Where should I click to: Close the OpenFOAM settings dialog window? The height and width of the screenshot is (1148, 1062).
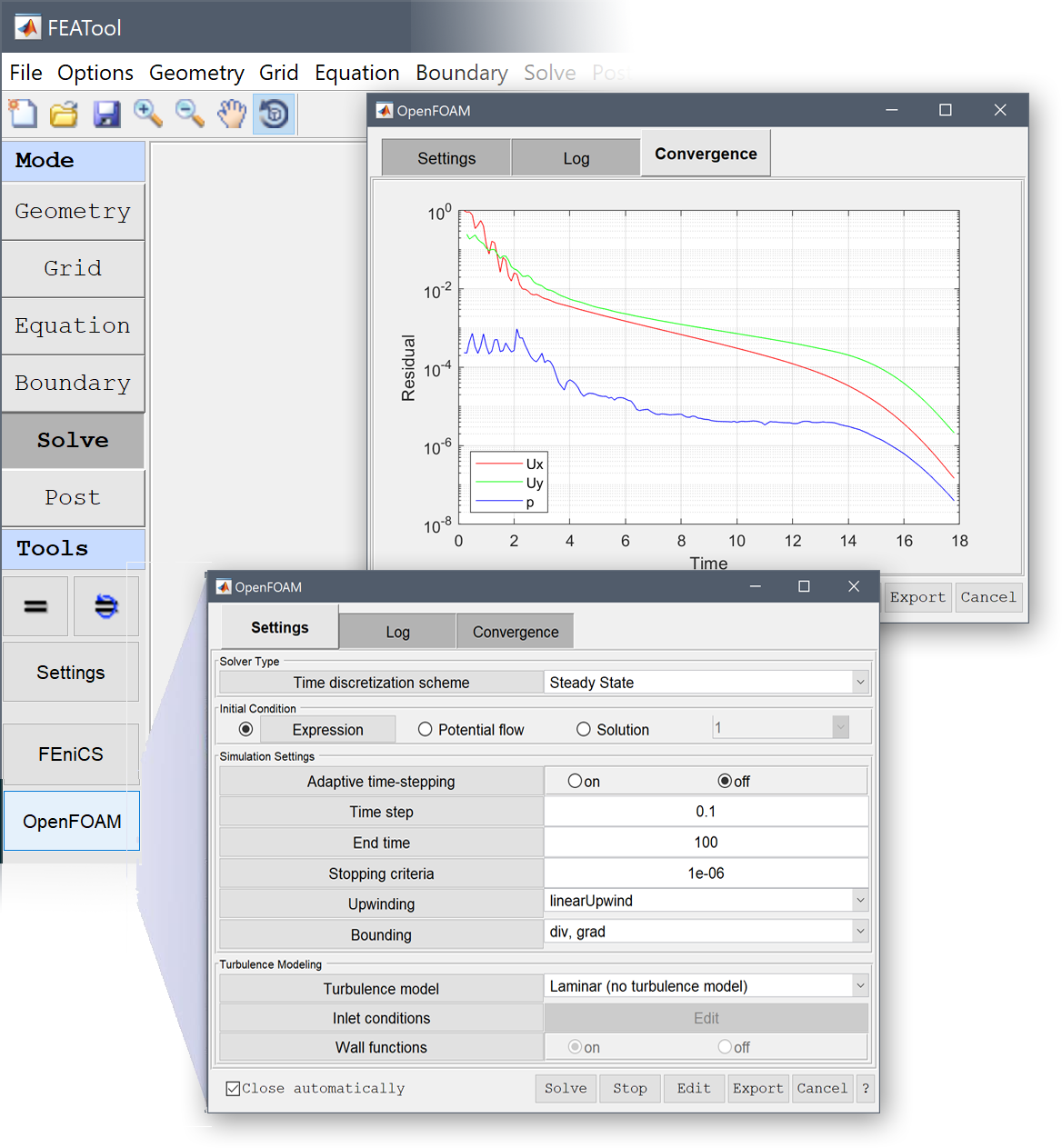854,586
